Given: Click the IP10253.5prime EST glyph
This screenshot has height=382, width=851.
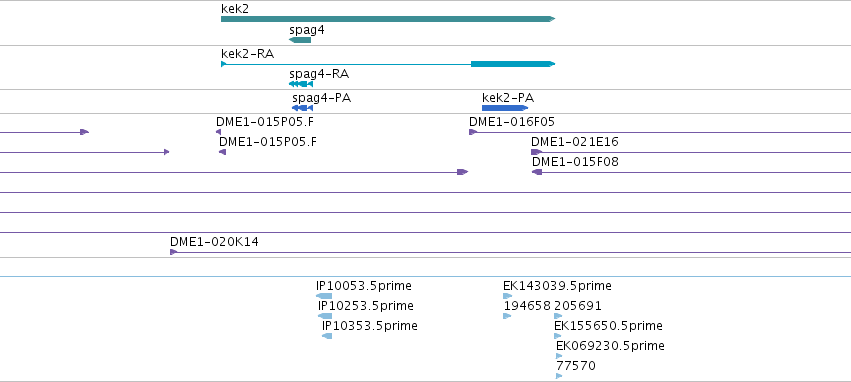Looking at the screenshot, I should coord(325,316).
